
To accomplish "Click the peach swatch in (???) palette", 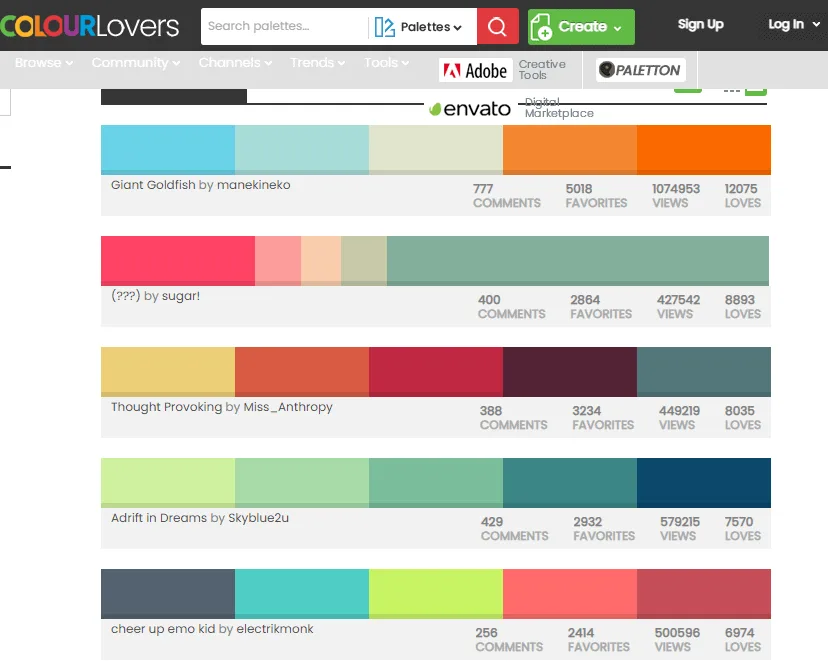I will pyautogui.click(x=321, y=261).
